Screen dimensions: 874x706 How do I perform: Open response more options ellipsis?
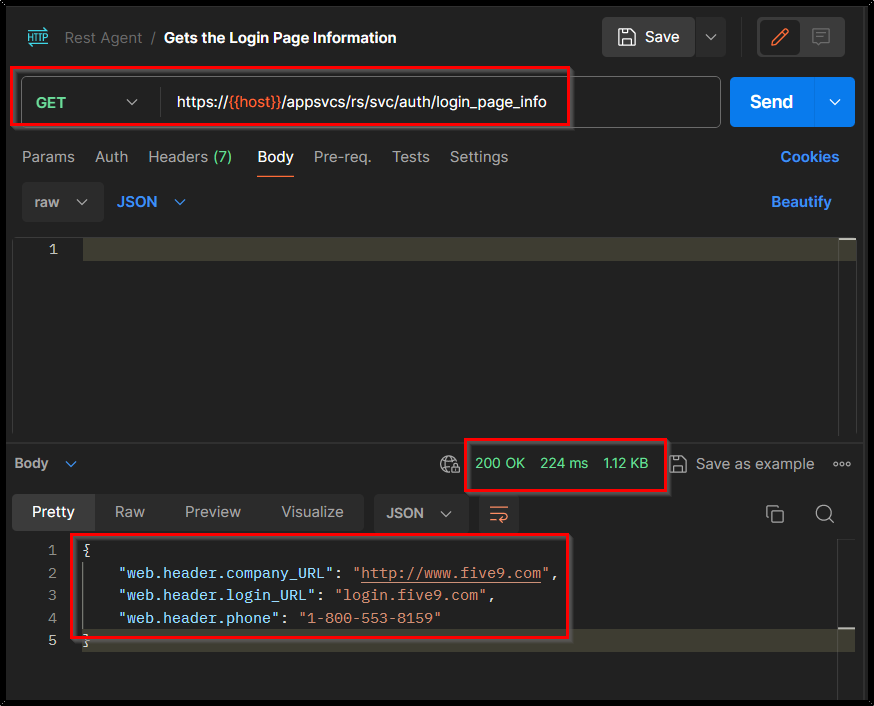(x=842, y=464)
